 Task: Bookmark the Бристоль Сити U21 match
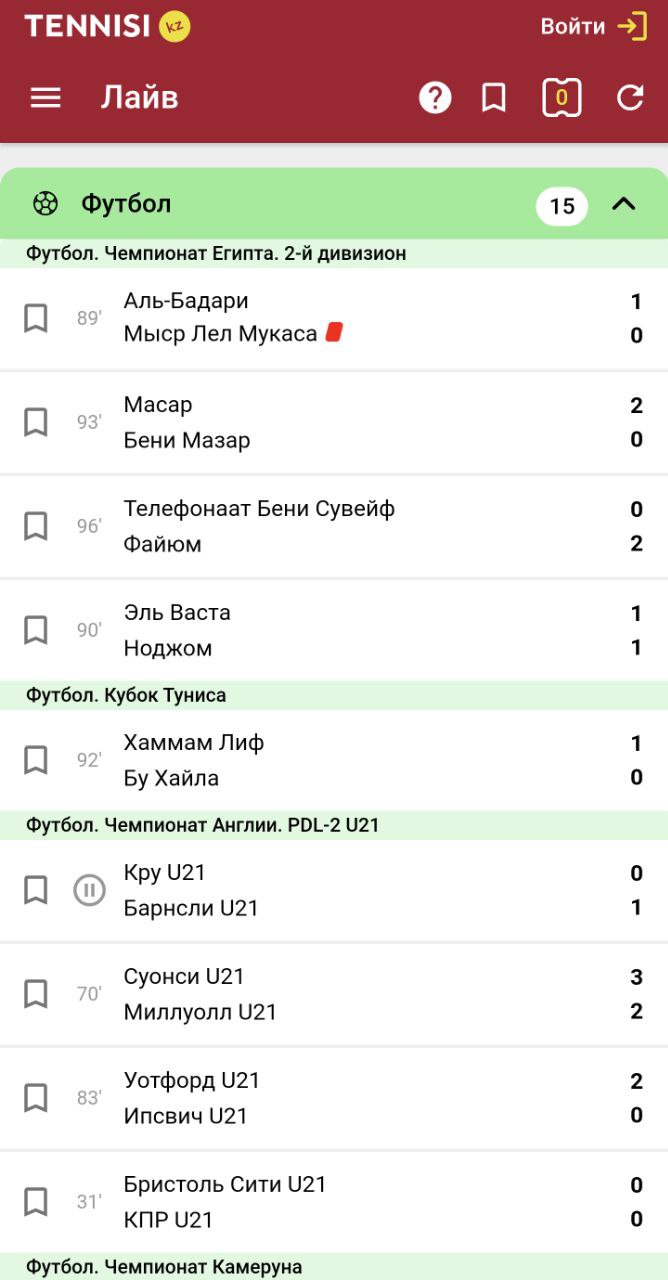click(x=36, y=1201)
